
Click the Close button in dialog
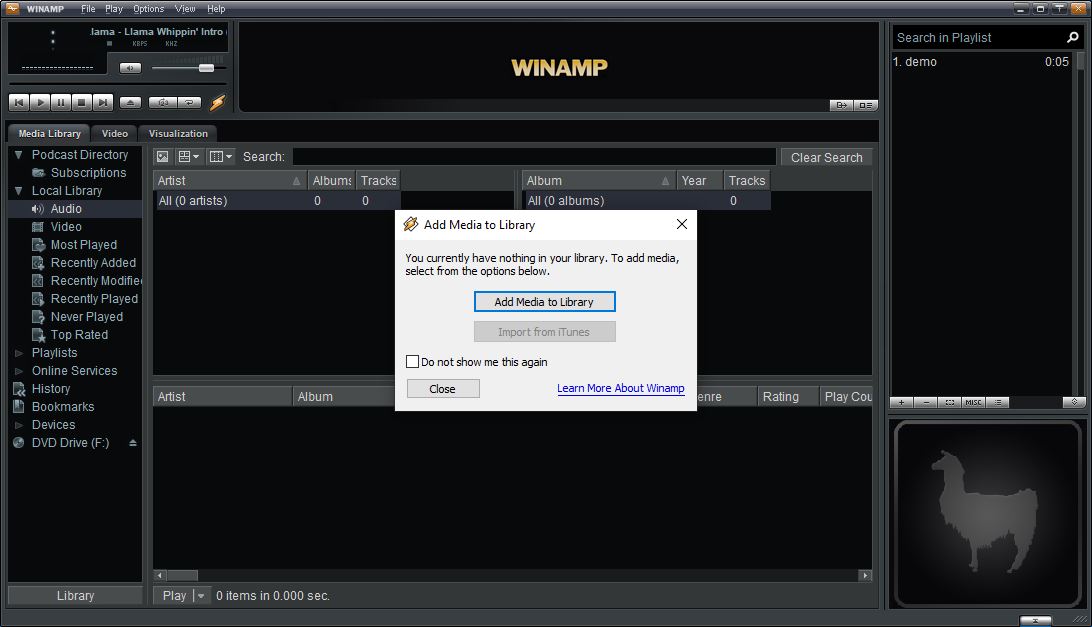(443, 389)
